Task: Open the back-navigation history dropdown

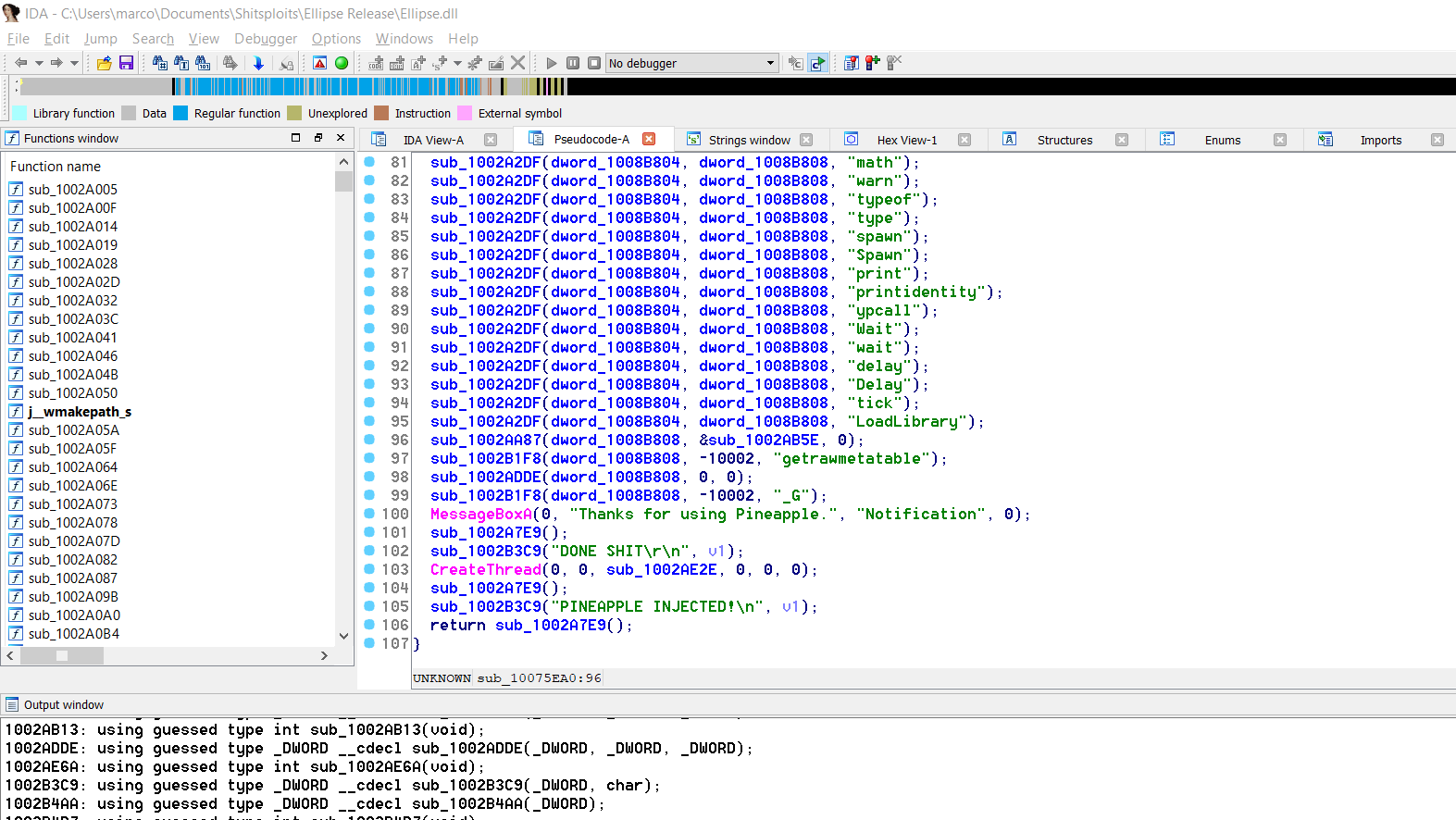Action: [39, 63]
